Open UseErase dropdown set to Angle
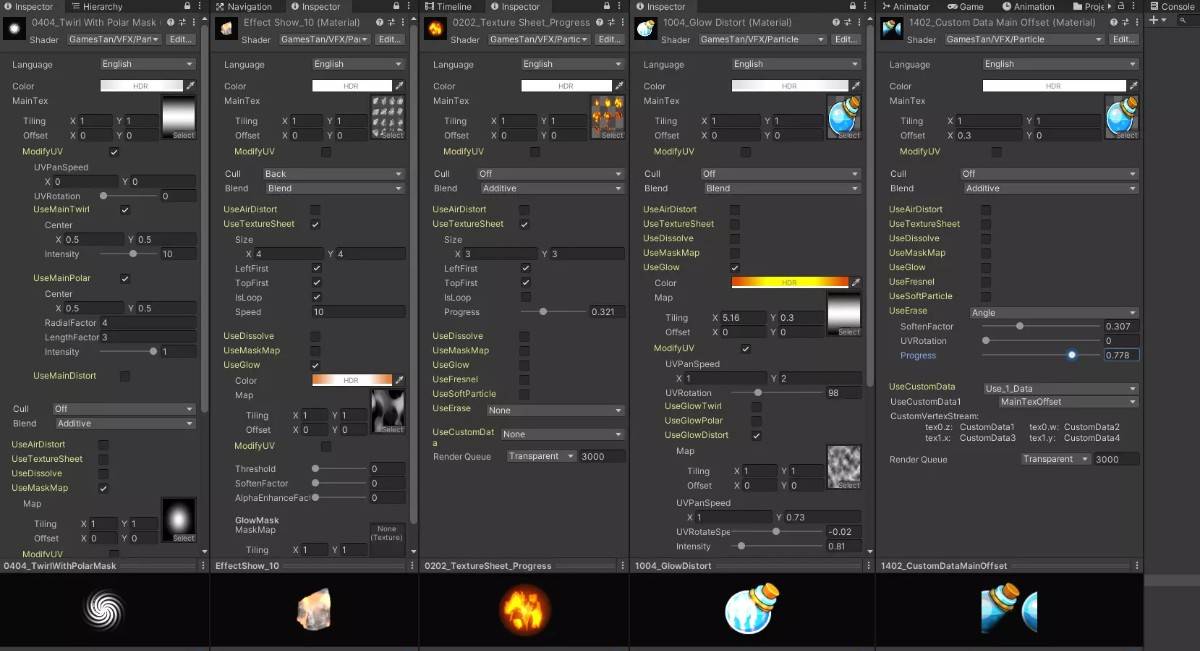 tap(1054, 313)
